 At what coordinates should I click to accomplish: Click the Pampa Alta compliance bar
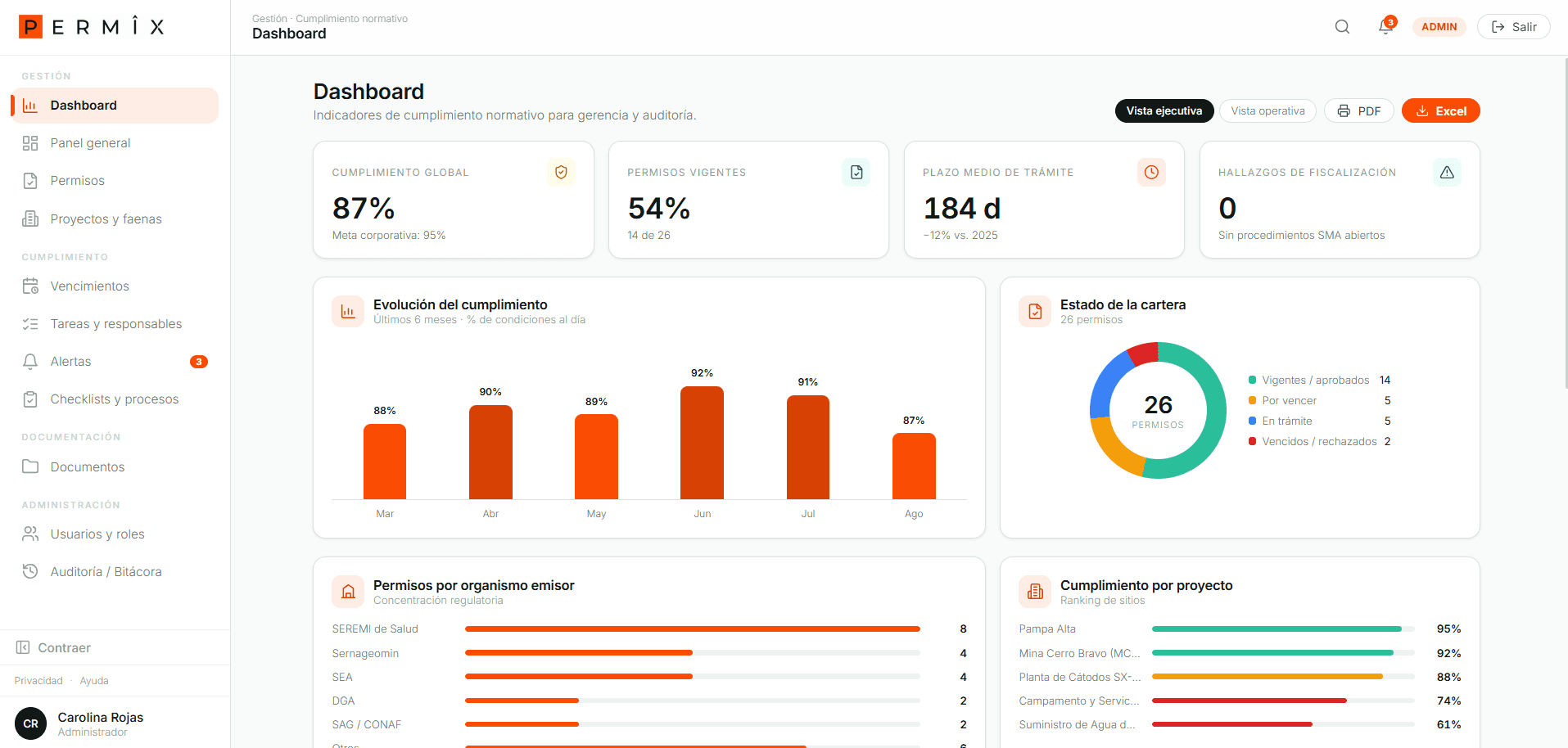[1283, 629]
